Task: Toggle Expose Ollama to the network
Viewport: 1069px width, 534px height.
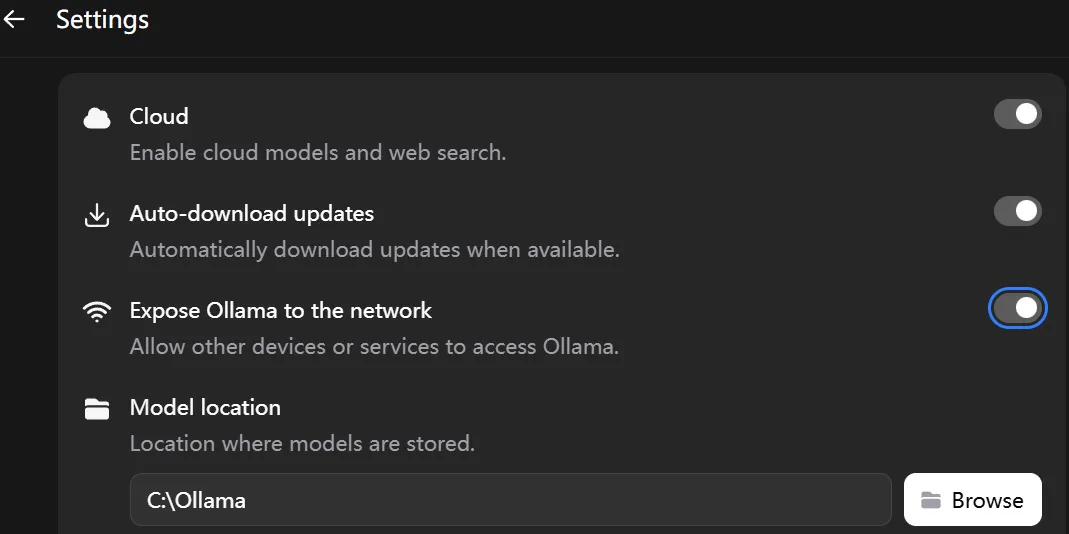Action: [x=1017, y=308]
